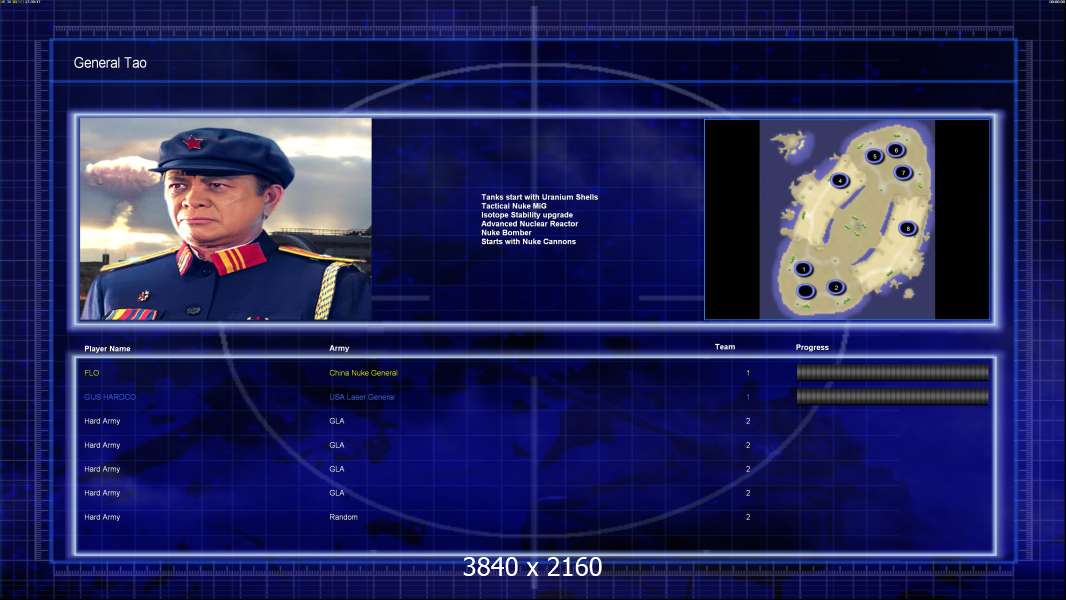This screenshot has height=600, width=1066.
Task: Click team number in FLO's row
Action: 748,373
